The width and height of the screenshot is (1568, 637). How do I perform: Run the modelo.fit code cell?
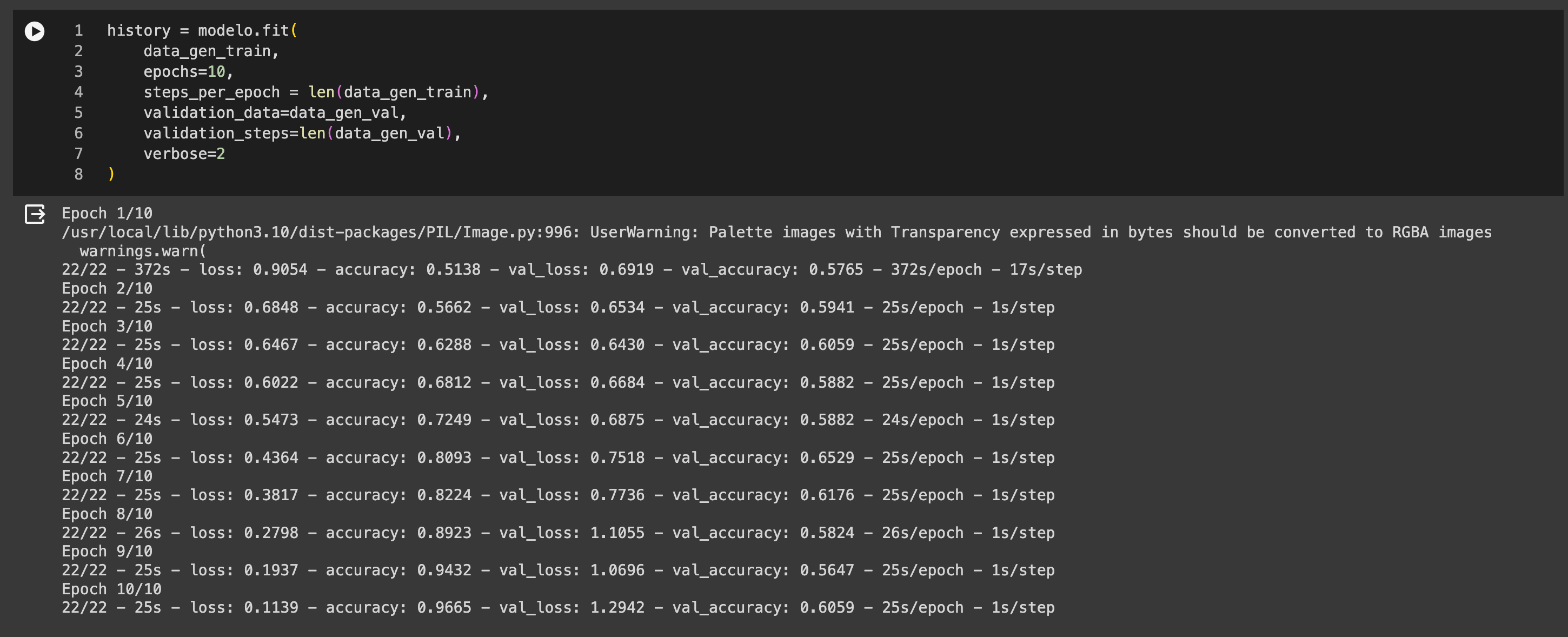point(35,31)
